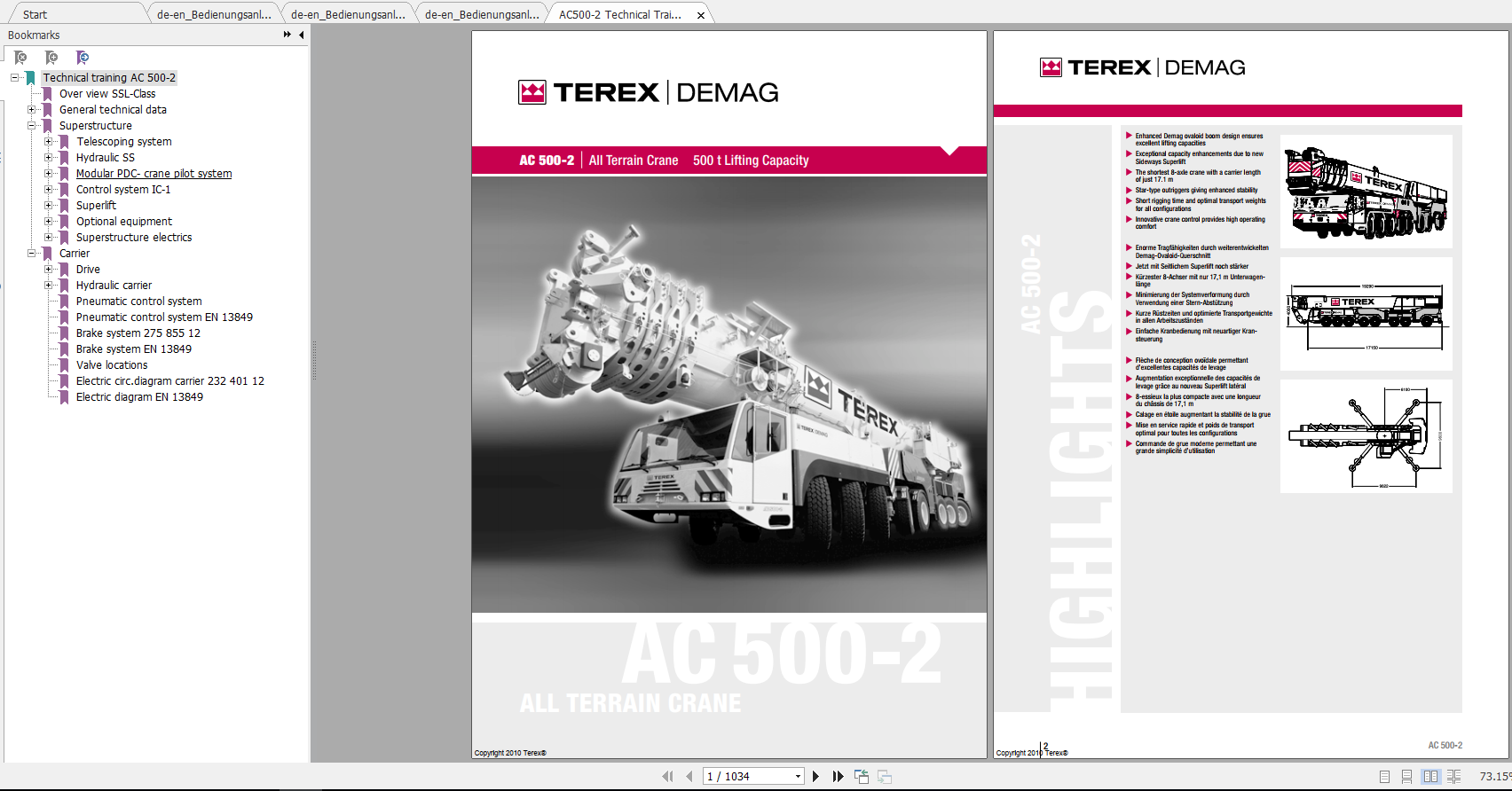
Task: Switch to the third de-en_Bedienungsanl tab
Action: point(482,14)
